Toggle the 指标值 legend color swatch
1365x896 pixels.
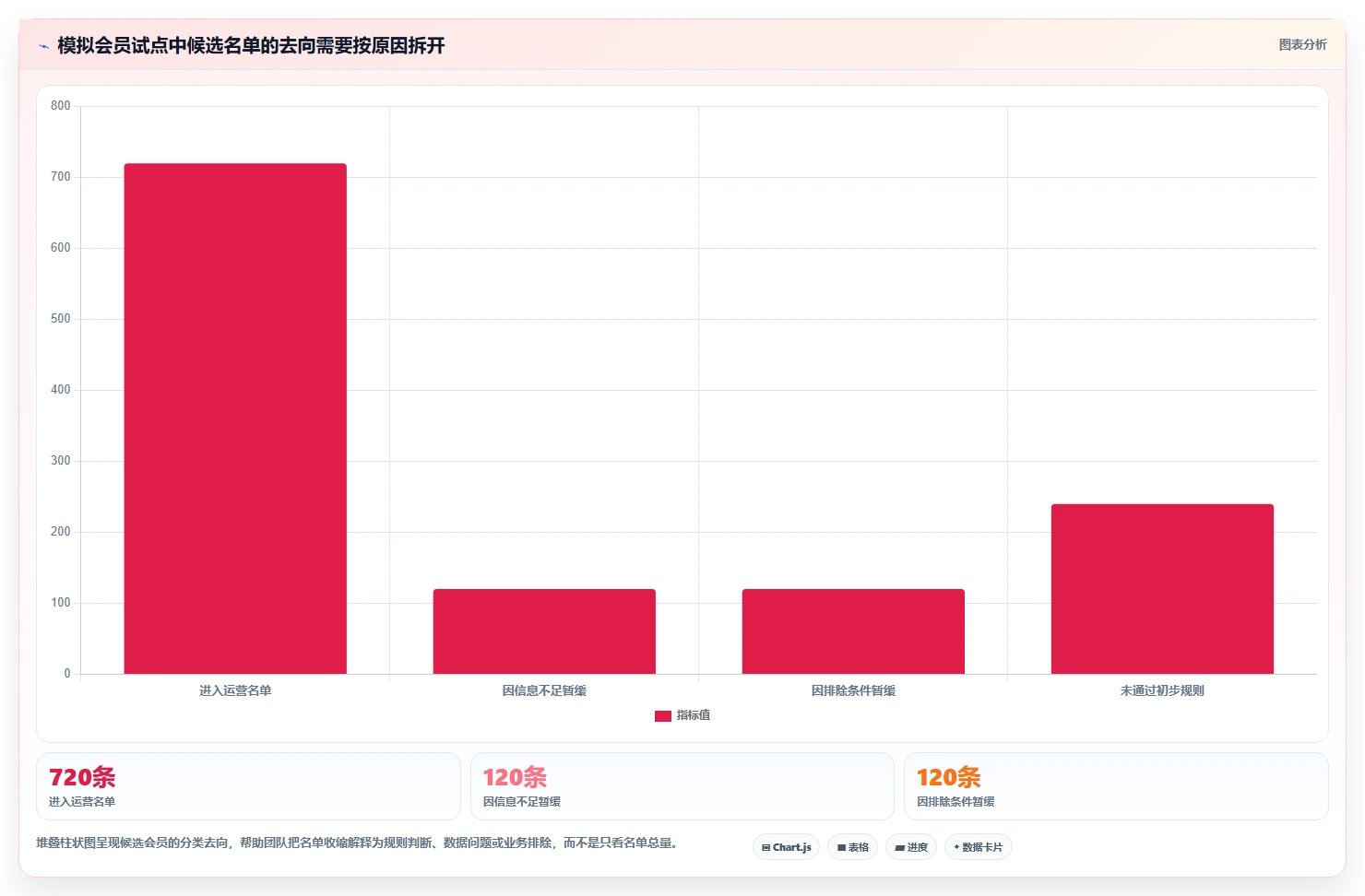pos(662,715)
